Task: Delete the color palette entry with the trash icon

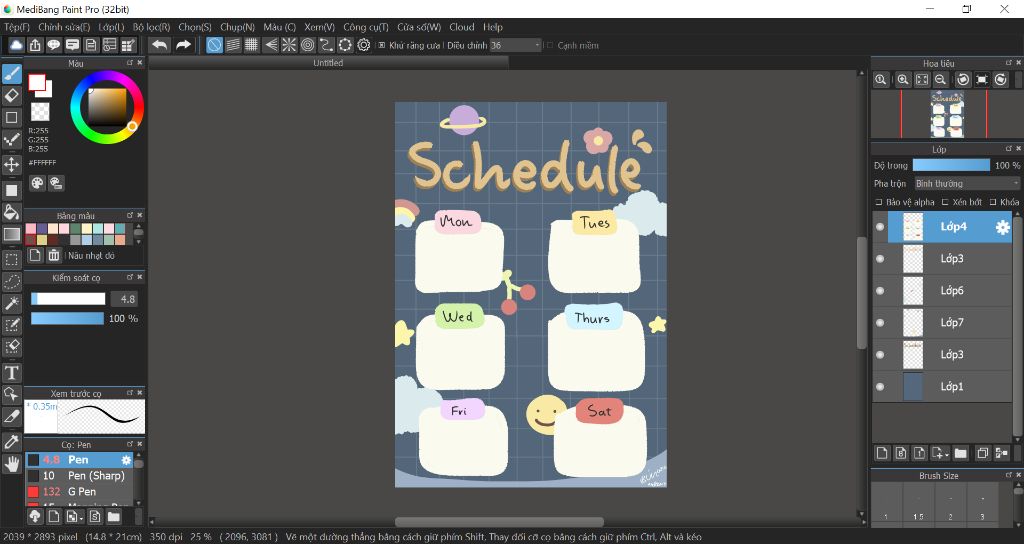Action: point(54,255)
